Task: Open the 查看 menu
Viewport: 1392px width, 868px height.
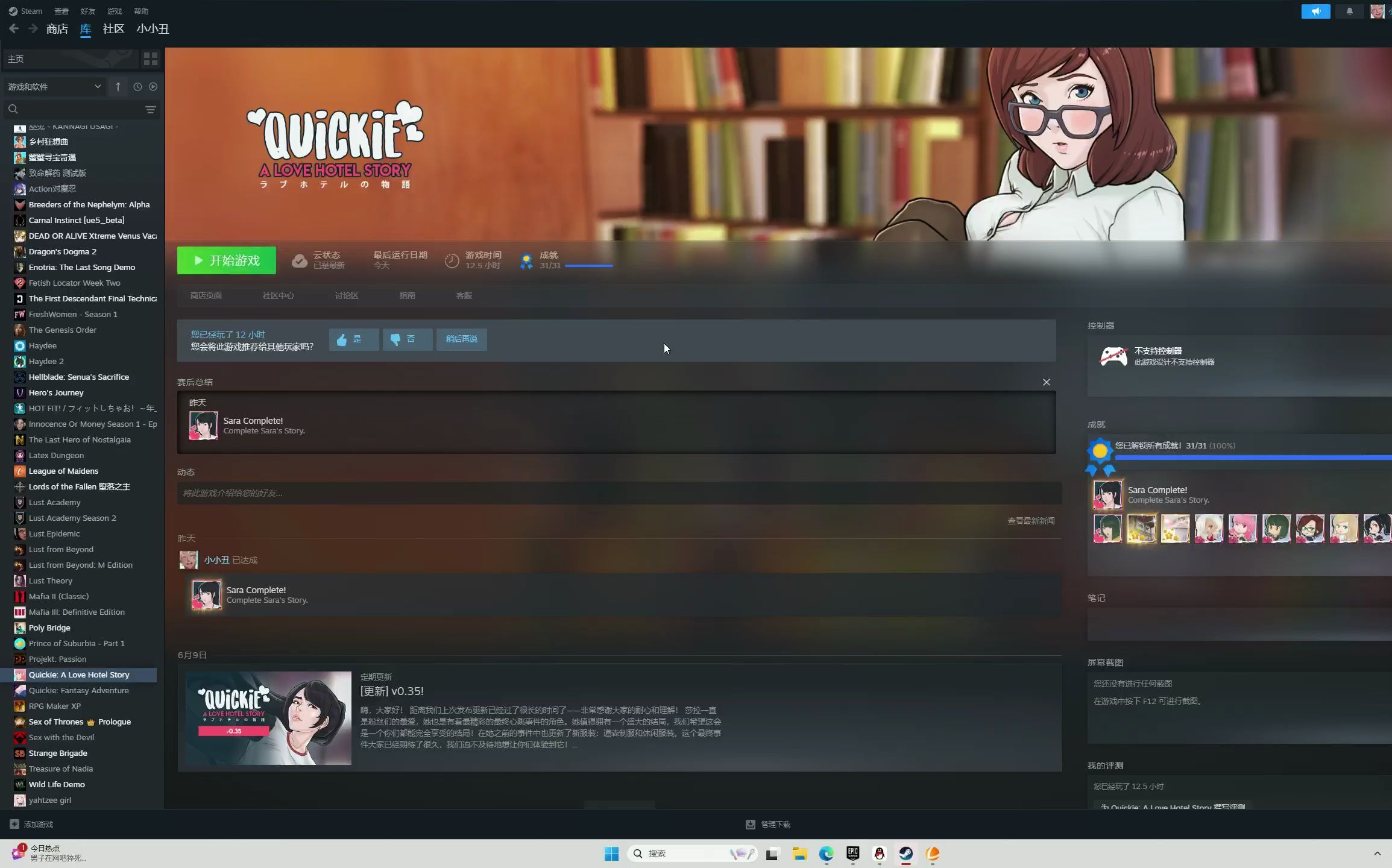Action: [61, 11]
